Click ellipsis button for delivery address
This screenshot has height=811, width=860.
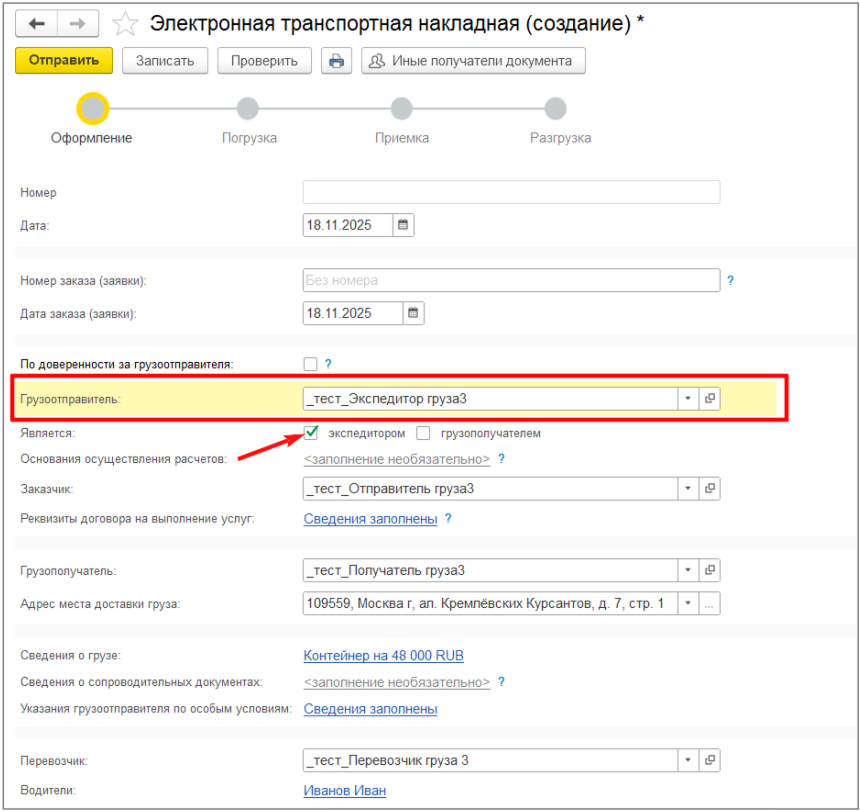(x=710, y=603)
